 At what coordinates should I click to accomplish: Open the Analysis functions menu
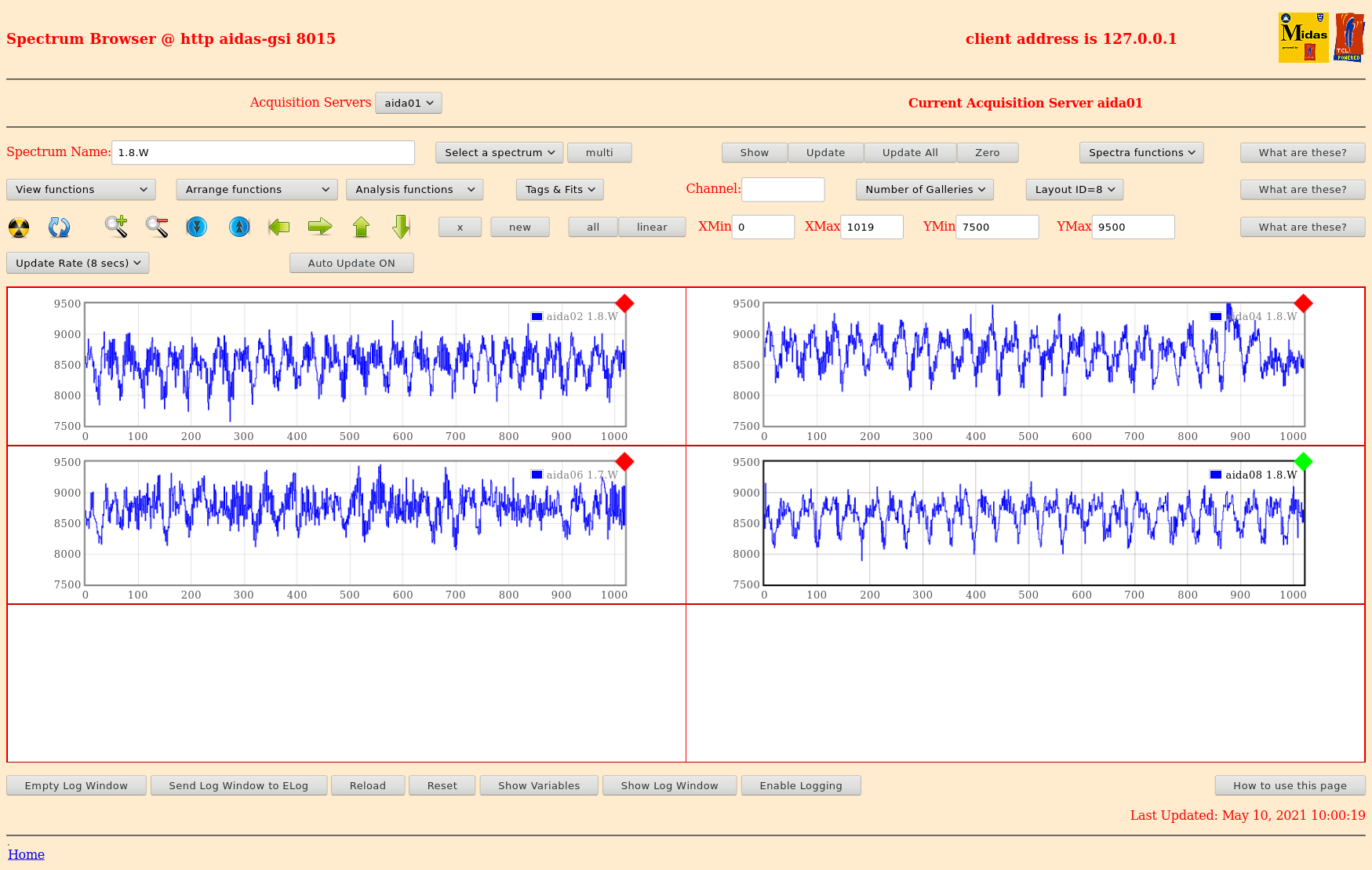414,190
